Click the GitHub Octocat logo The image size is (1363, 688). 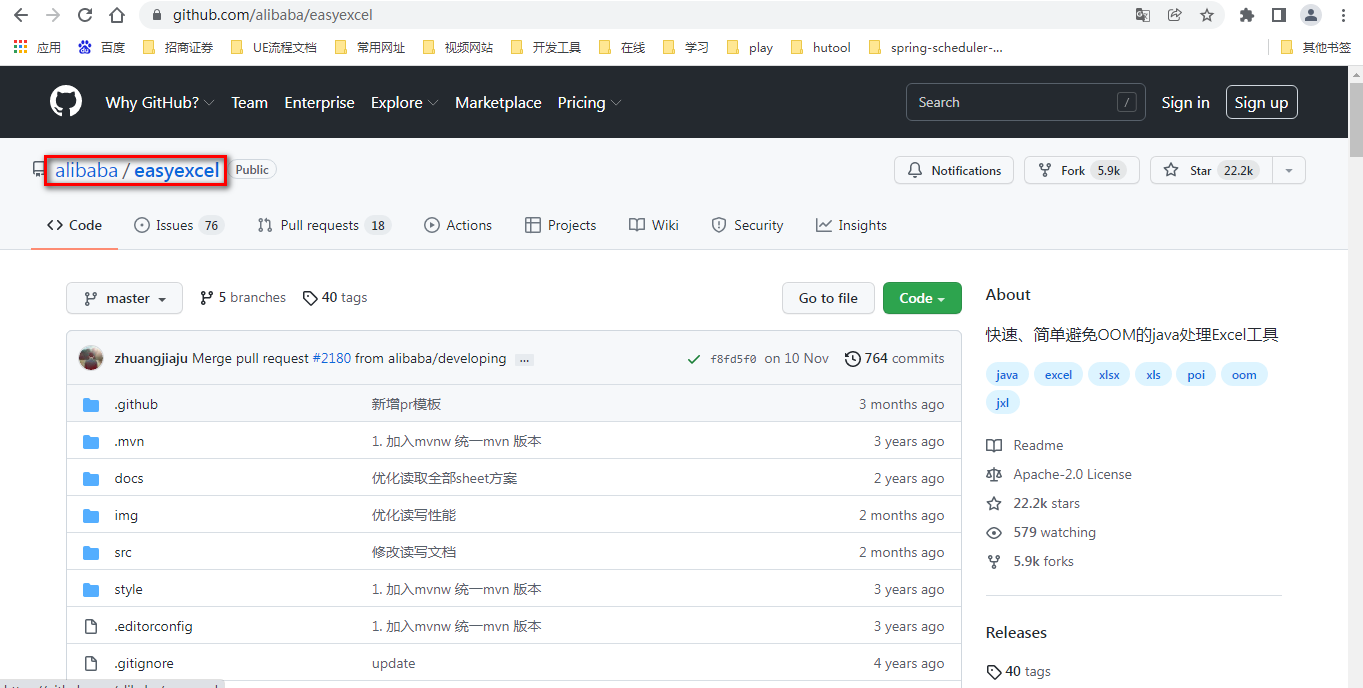66,102
